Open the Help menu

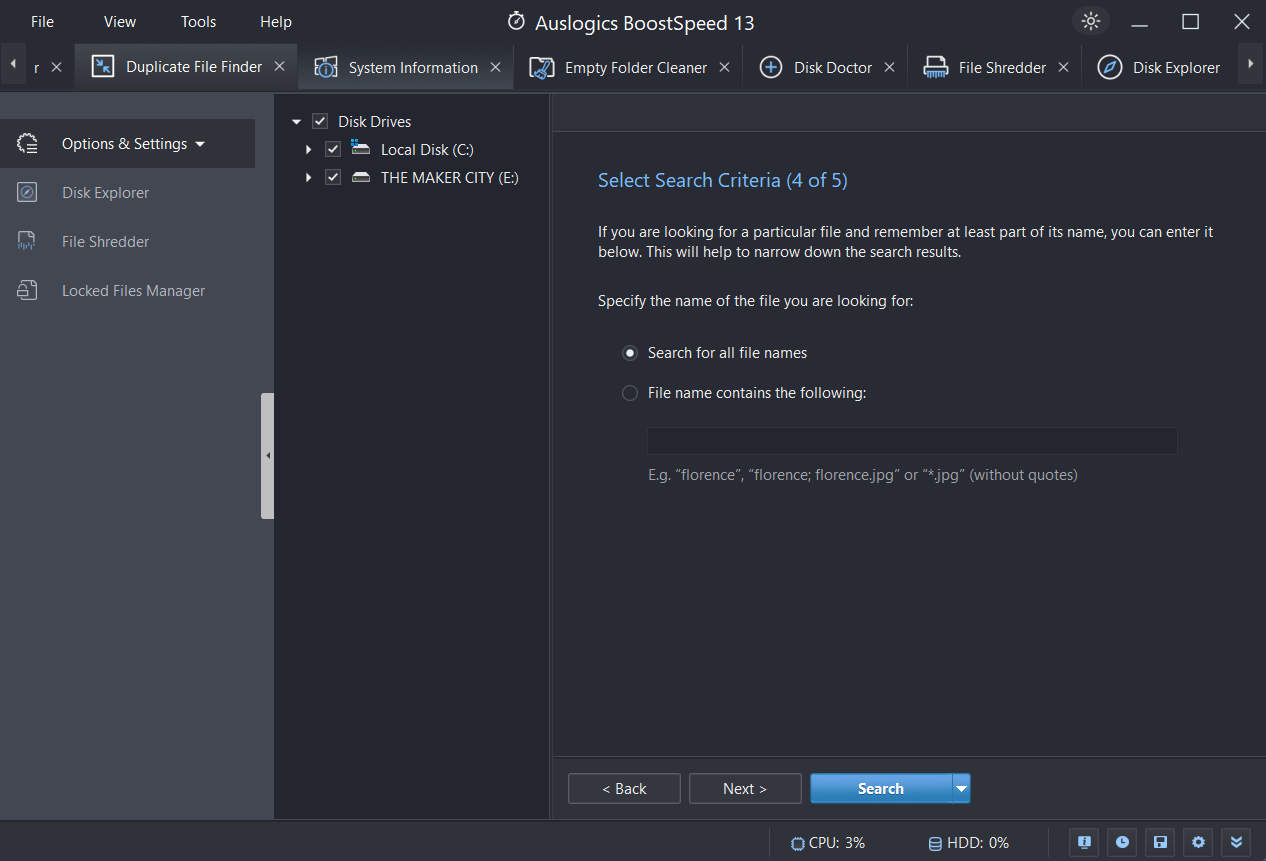click(276, 21)
